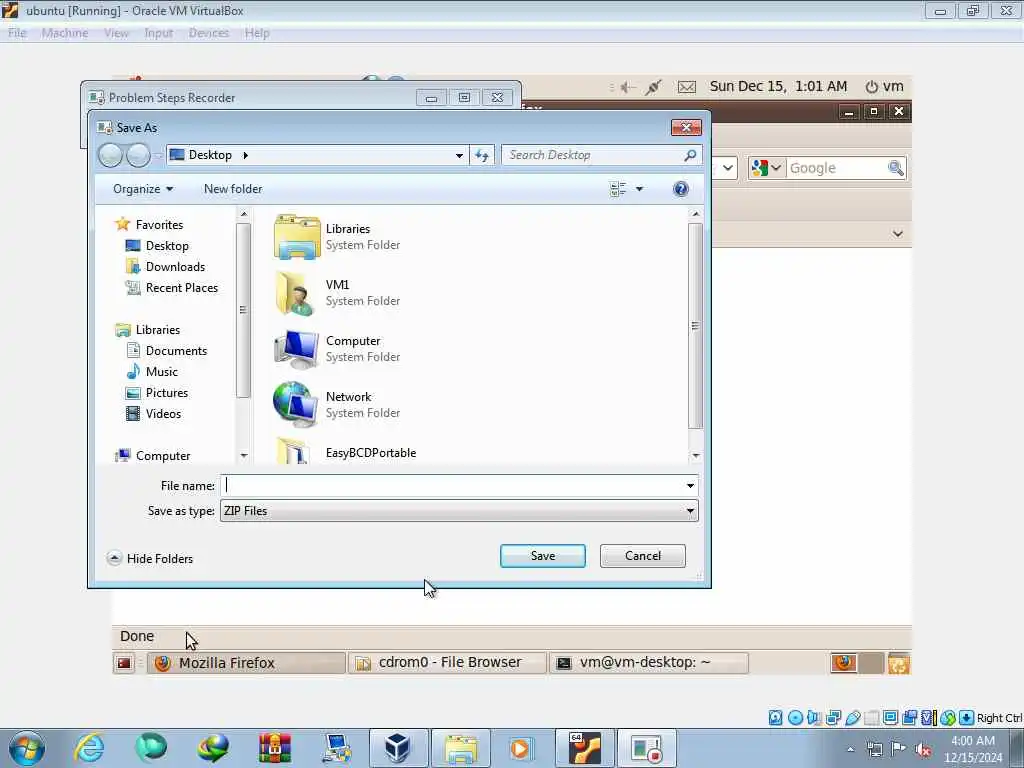Open the Organize menu

pos(143,189)
